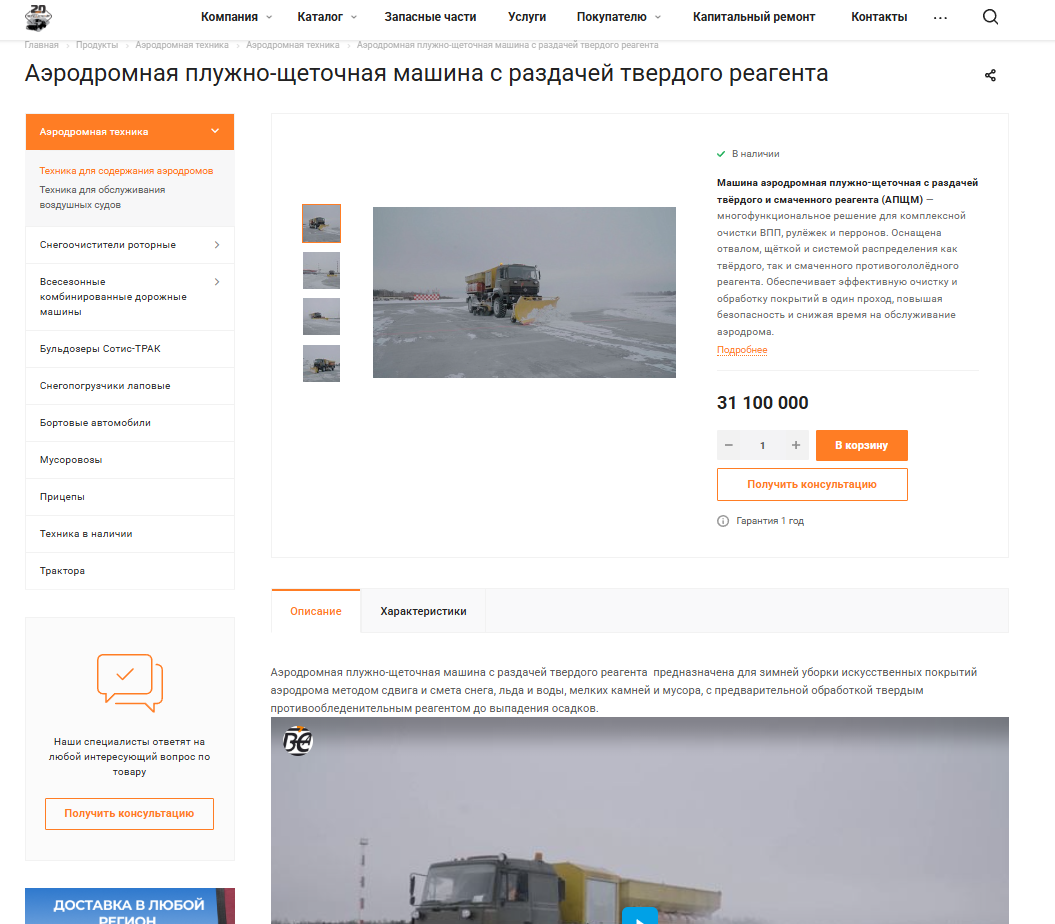This screenshot has height=924, width=1055.
Task: Collapse the Аэродромная техника sidebar section
Action: tap(215, 131)
